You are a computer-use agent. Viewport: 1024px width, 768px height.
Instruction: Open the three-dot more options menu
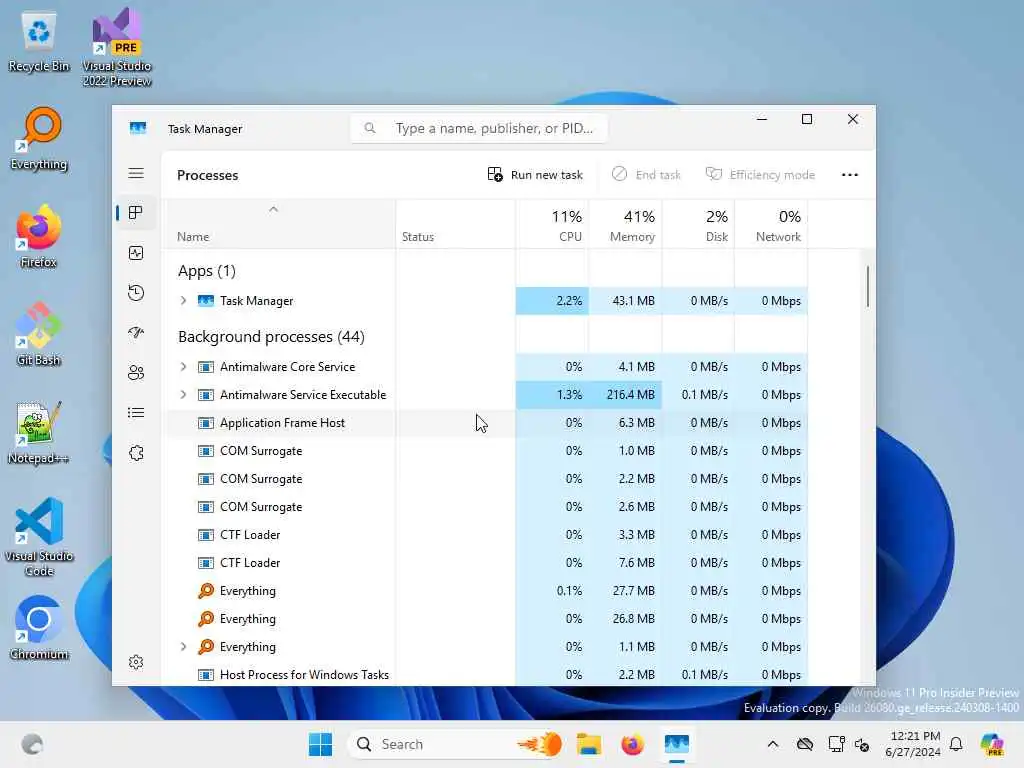(850, 175)
